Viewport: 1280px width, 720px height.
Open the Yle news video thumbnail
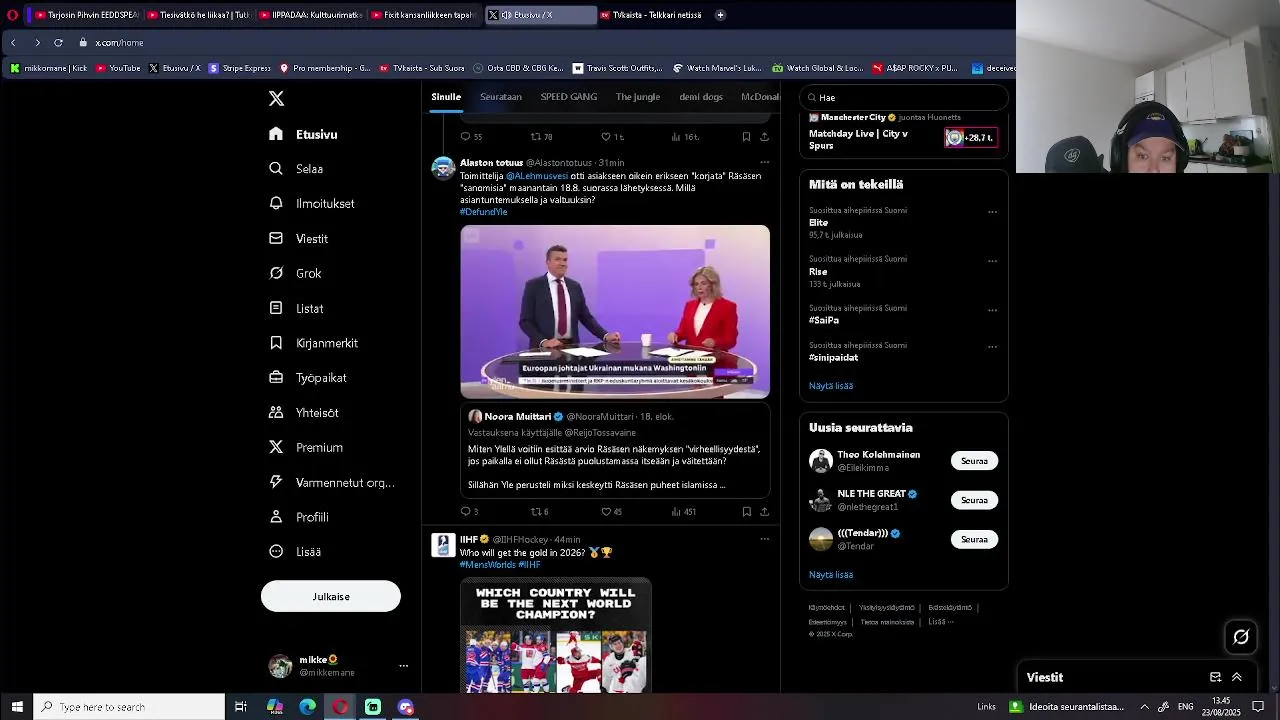click(615, 312)
